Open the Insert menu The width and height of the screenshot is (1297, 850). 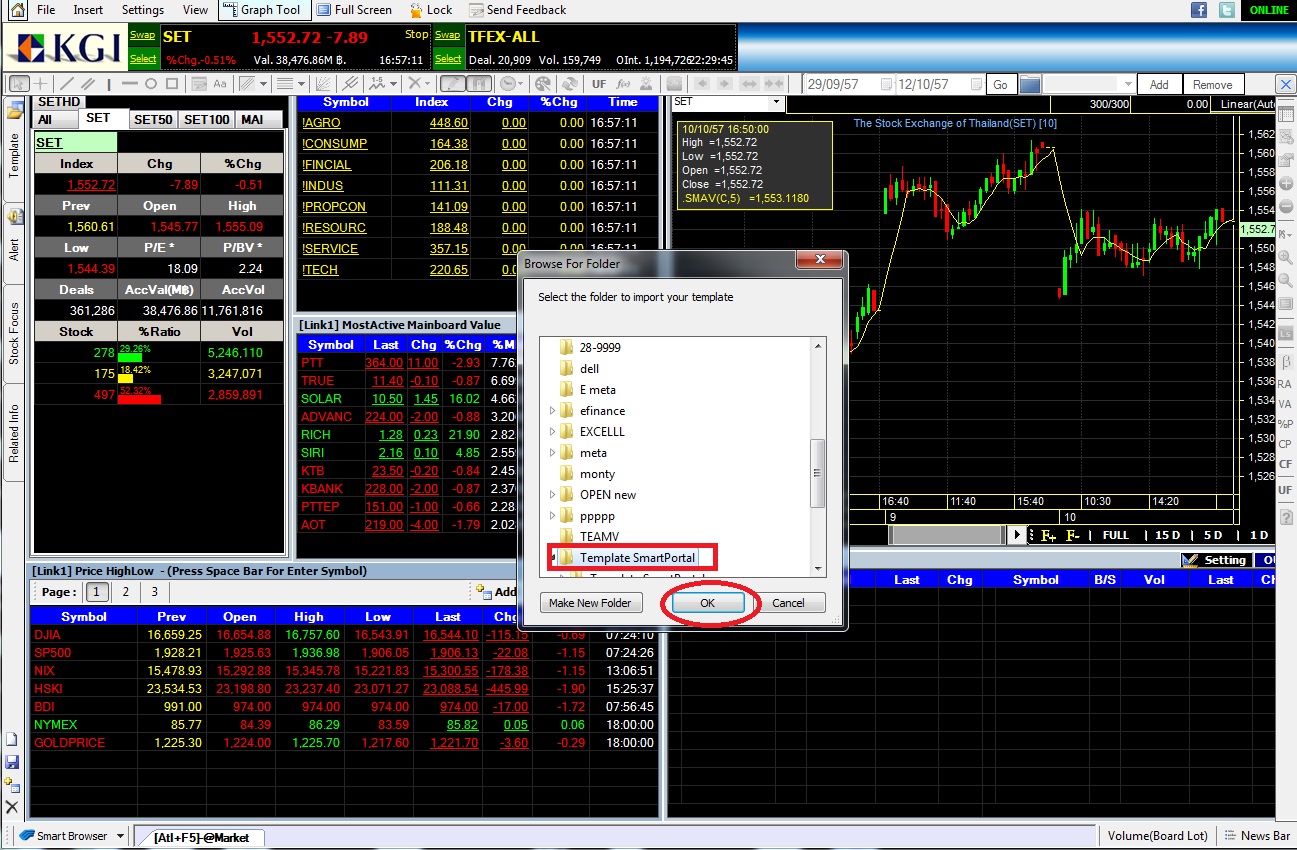point(88,10)
